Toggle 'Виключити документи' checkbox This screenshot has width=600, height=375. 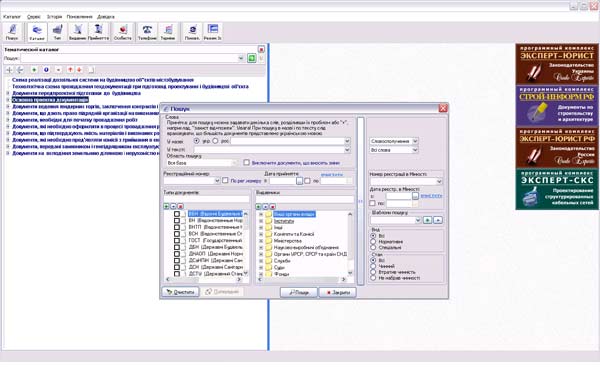[x=246, y=163]
